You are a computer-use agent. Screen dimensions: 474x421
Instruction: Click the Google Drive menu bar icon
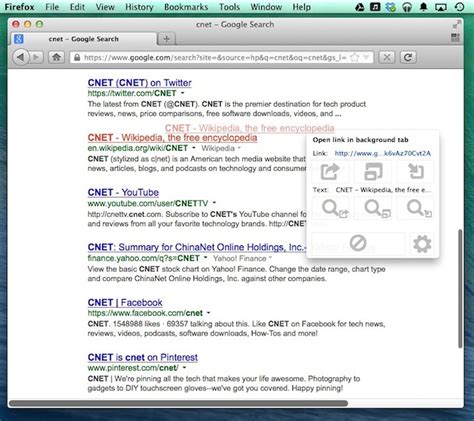click(359, 7)
